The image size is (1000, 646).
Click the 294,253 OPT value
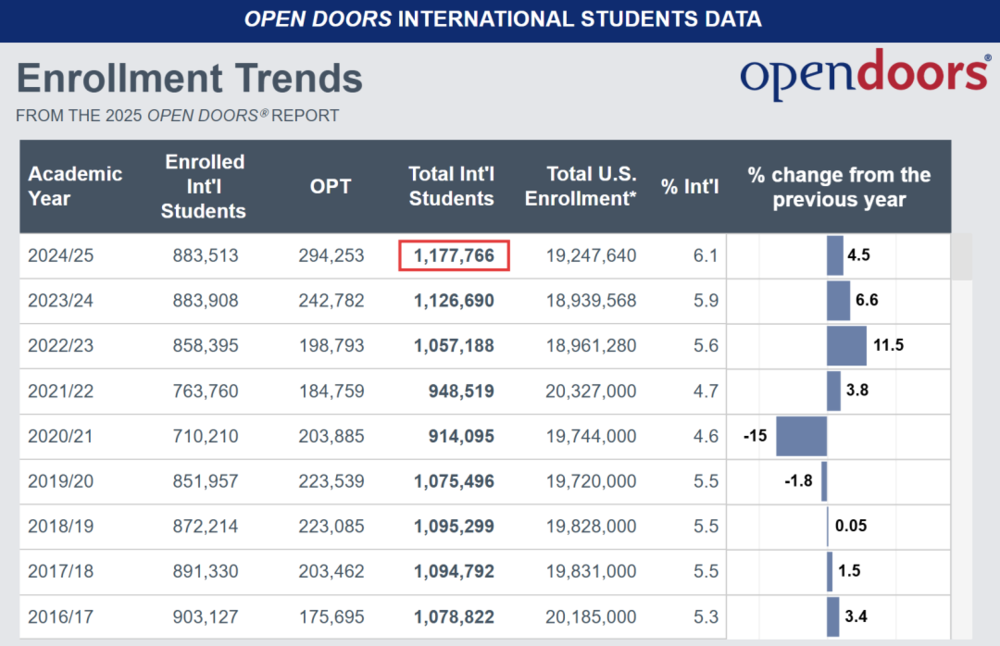pos(331,256)
